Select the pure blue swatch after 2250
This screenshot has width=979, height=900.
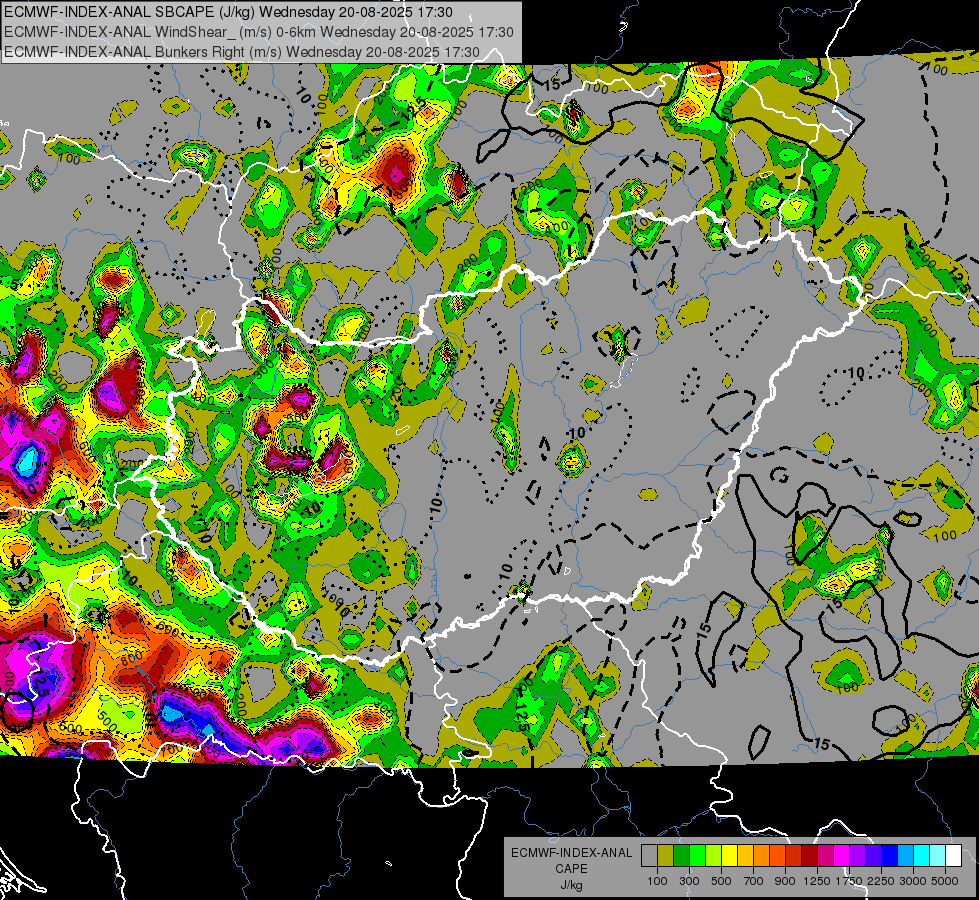(x=890, y=856)
